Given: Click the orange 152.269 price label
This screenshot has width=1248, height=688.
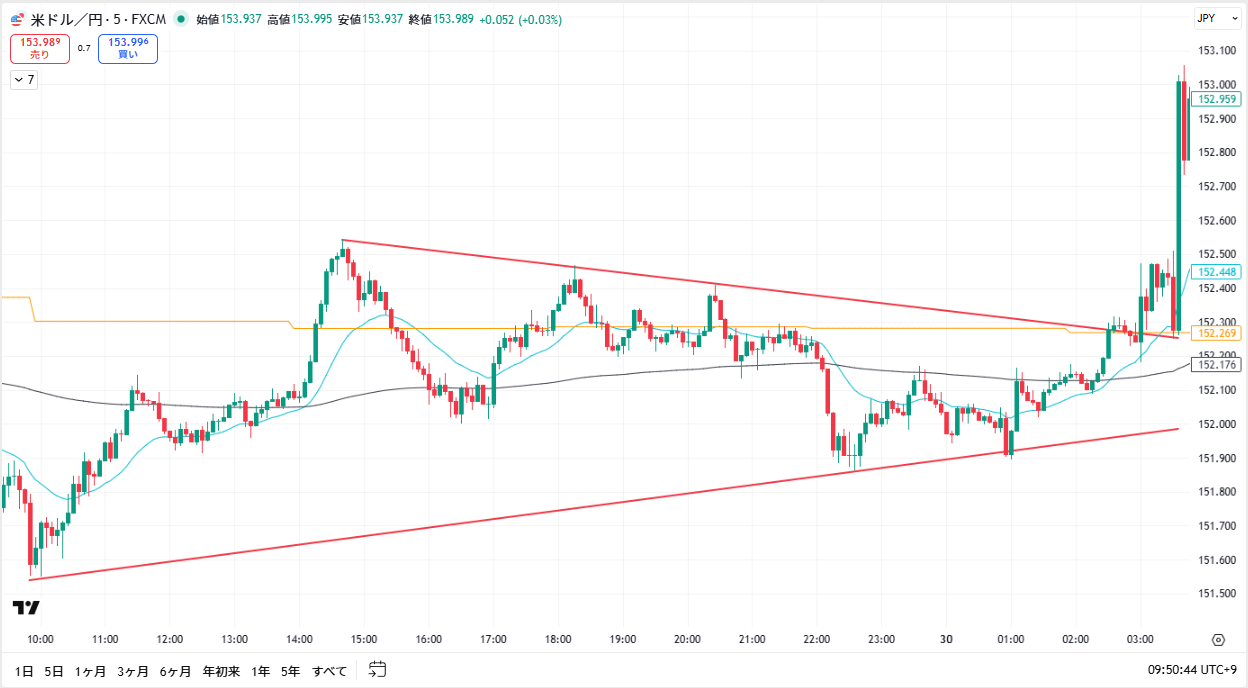Looking at the screenshot, I should pyautogui.click(x=1218, y=334).
